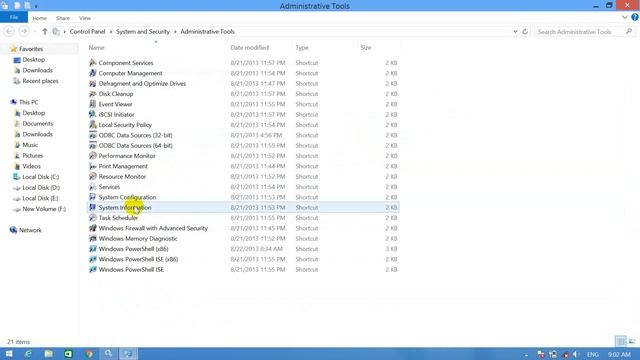Open Explorer help icon

coord(635,18)
